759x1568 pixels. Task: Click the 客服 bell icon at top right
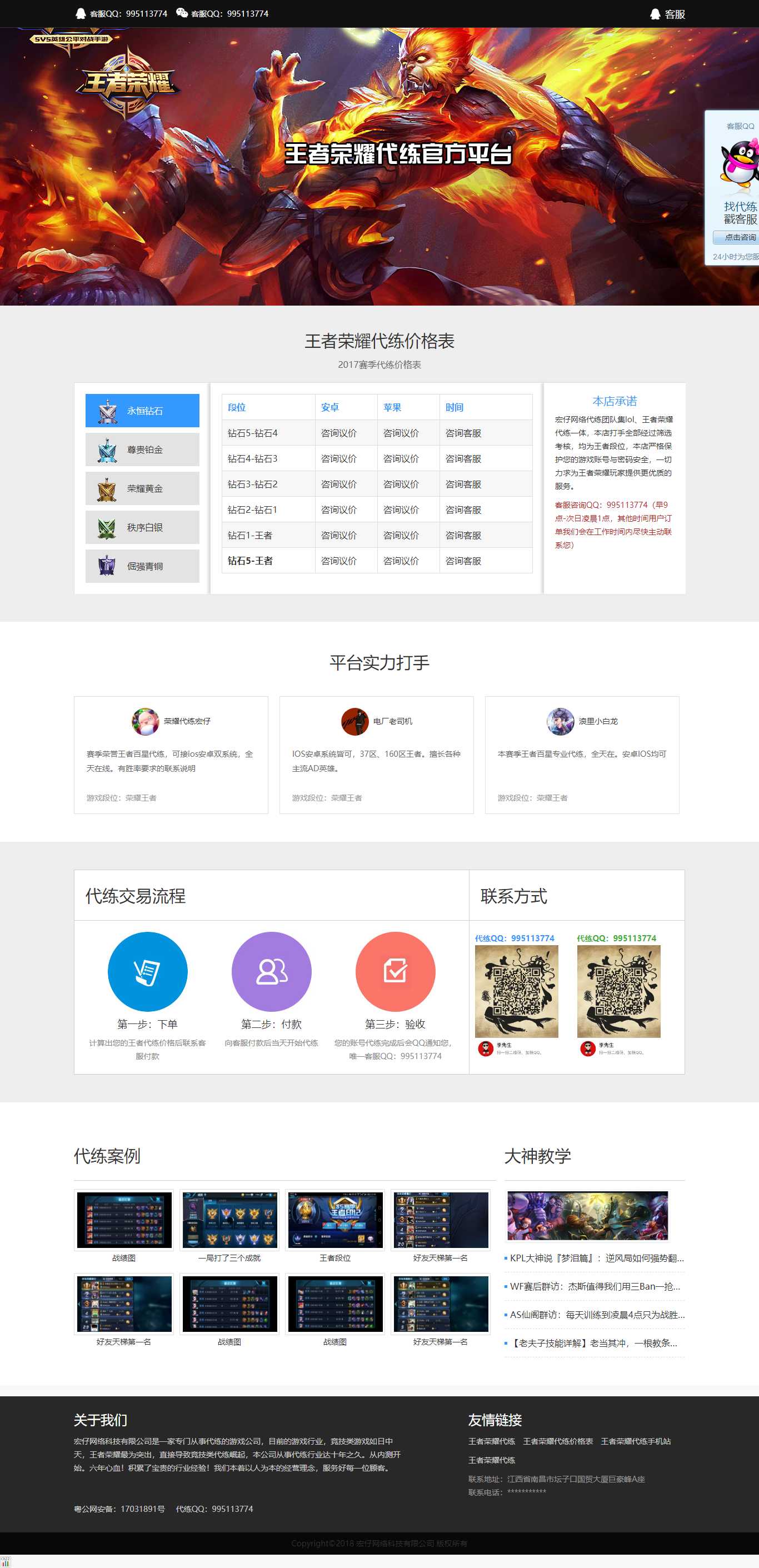655,14
